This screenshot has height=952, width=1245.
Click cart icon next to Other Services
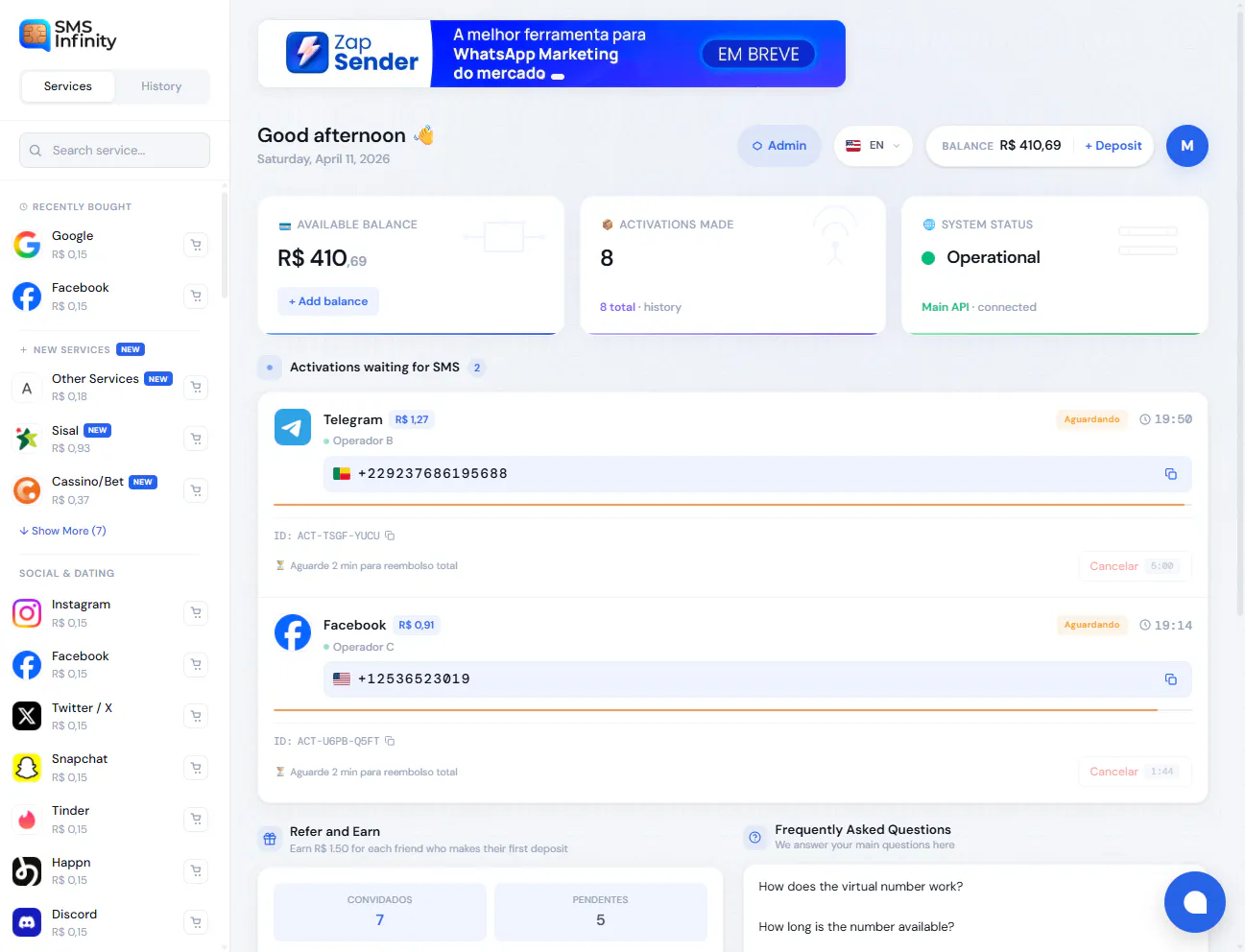pos(196,388)
